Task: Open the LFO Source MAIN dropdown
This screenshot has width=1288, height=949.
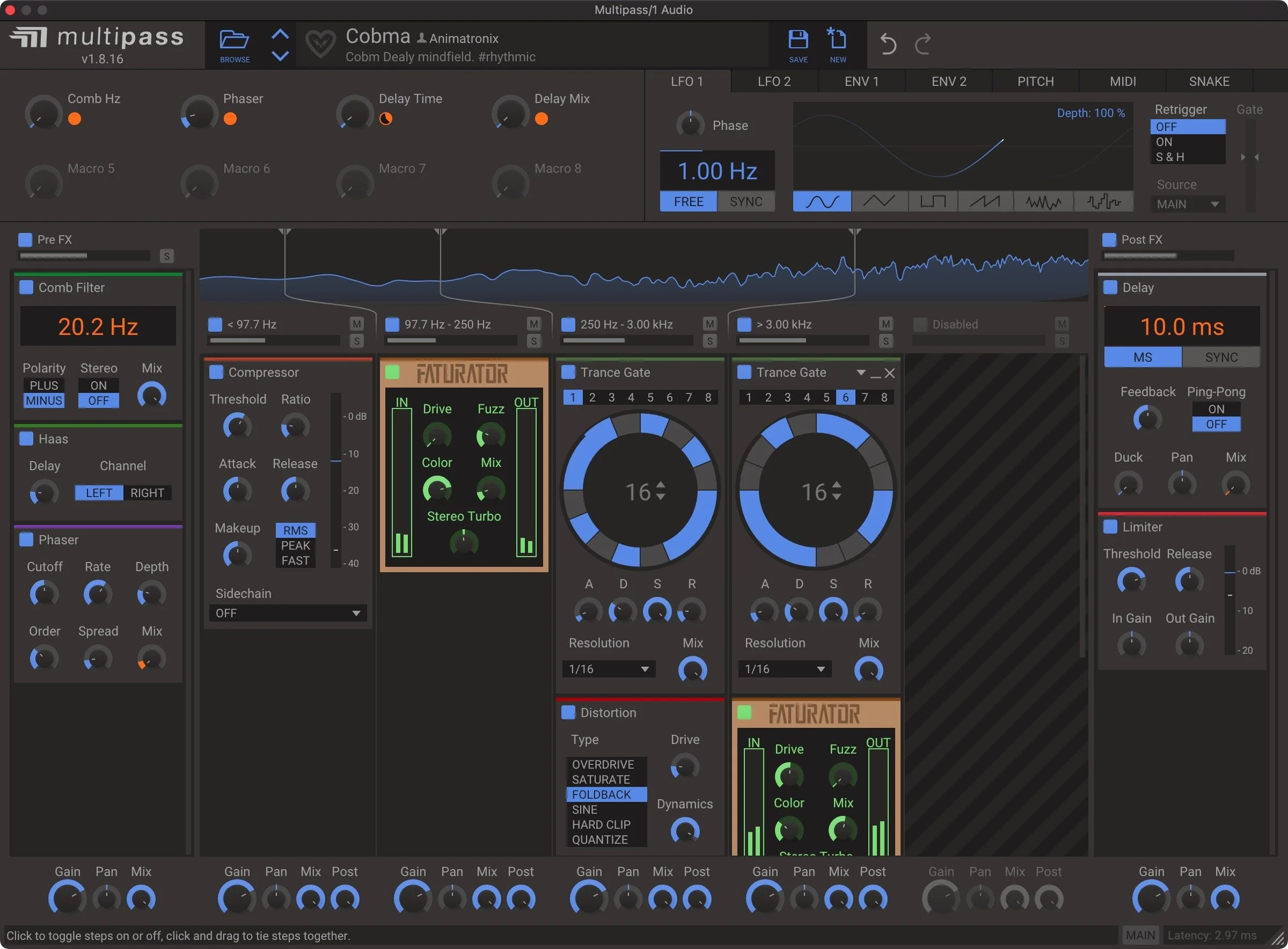Action: (1188, 204)
